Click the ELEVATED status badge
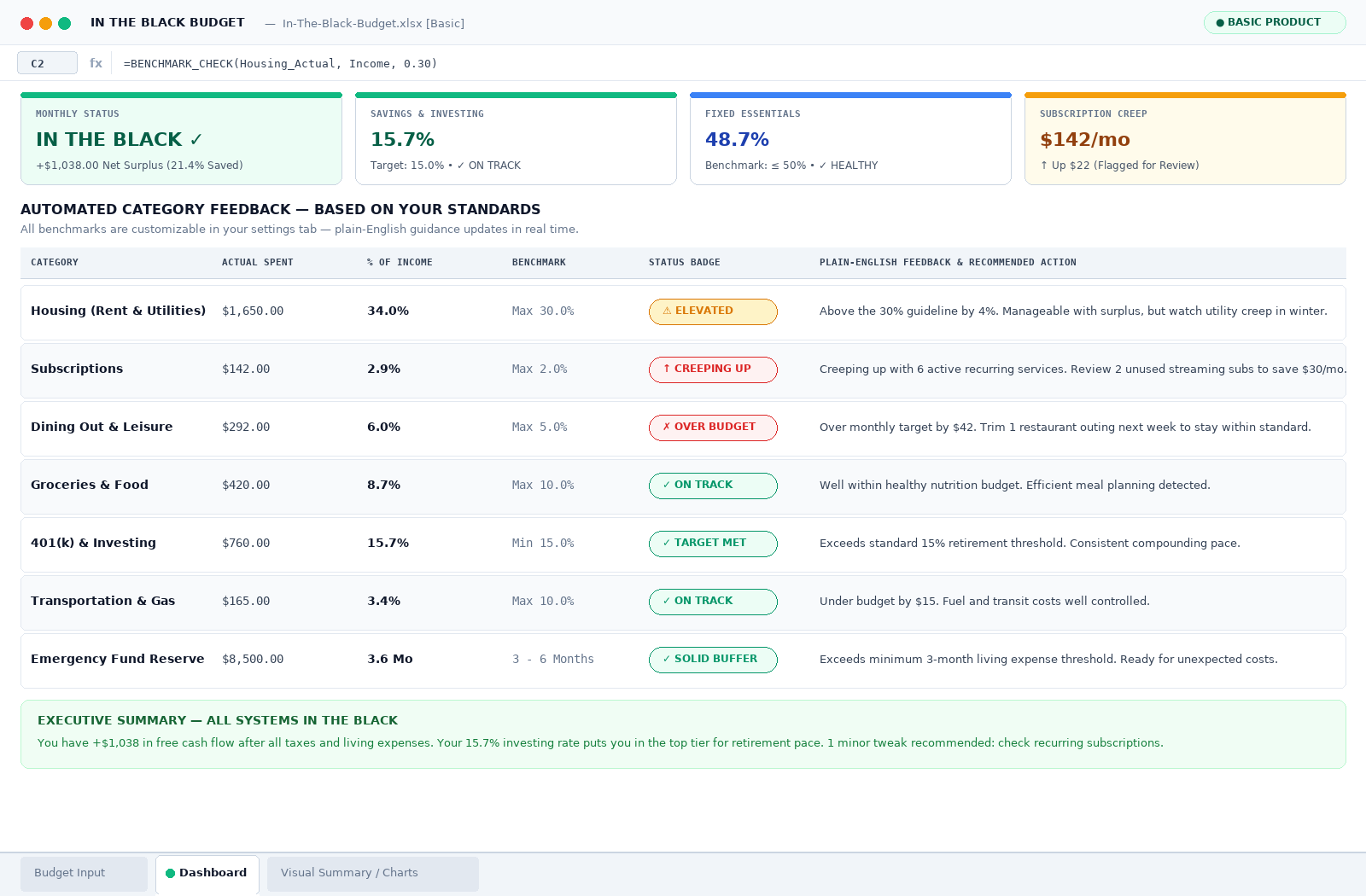 (x=713, y=311)
